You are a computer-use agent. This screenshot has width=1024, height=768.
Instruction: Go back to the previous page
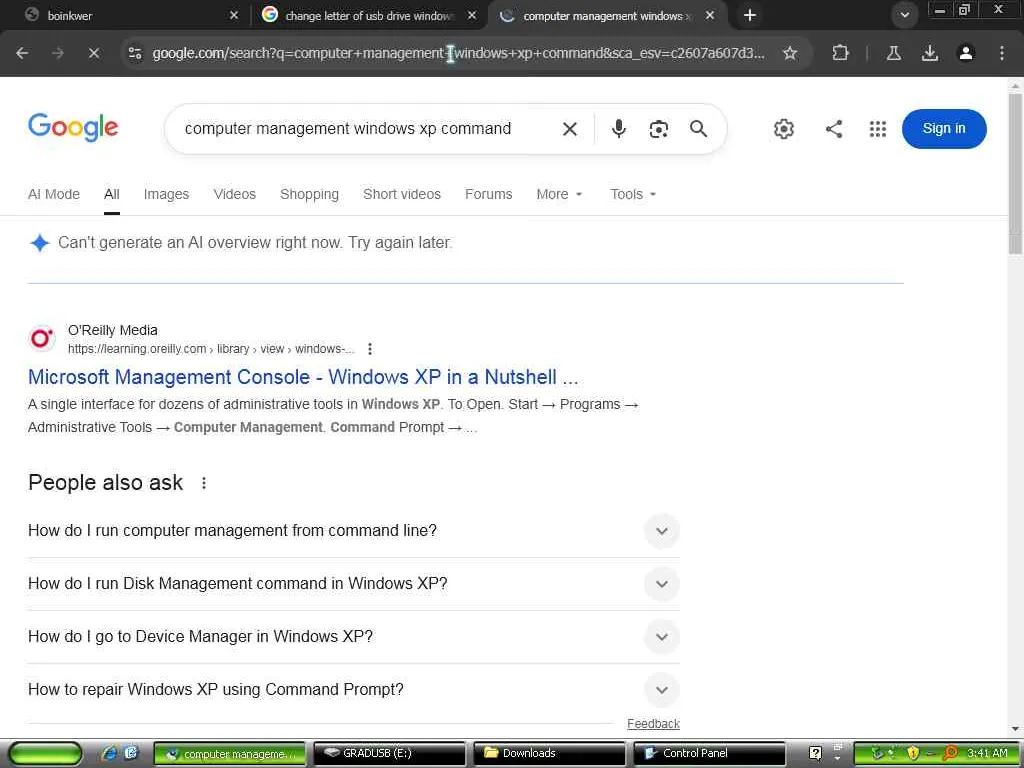(22, 53)
